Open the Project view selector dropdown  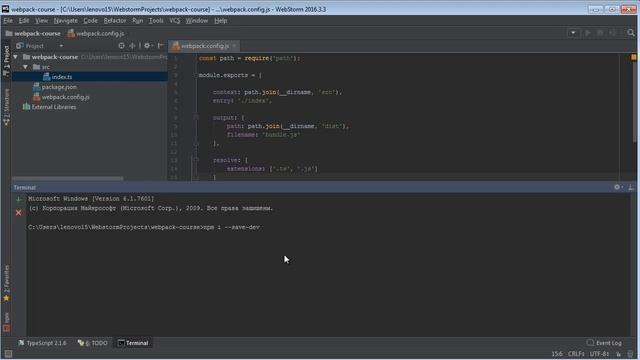pyautogui.click(x=40, y=46)
